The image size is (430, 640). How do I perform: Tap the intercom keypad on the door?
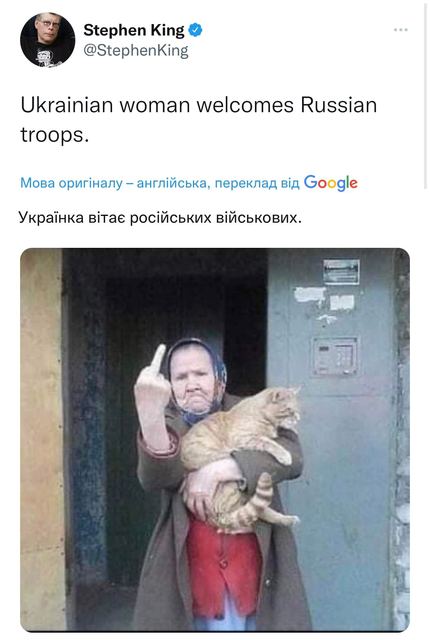pos(335,356)
